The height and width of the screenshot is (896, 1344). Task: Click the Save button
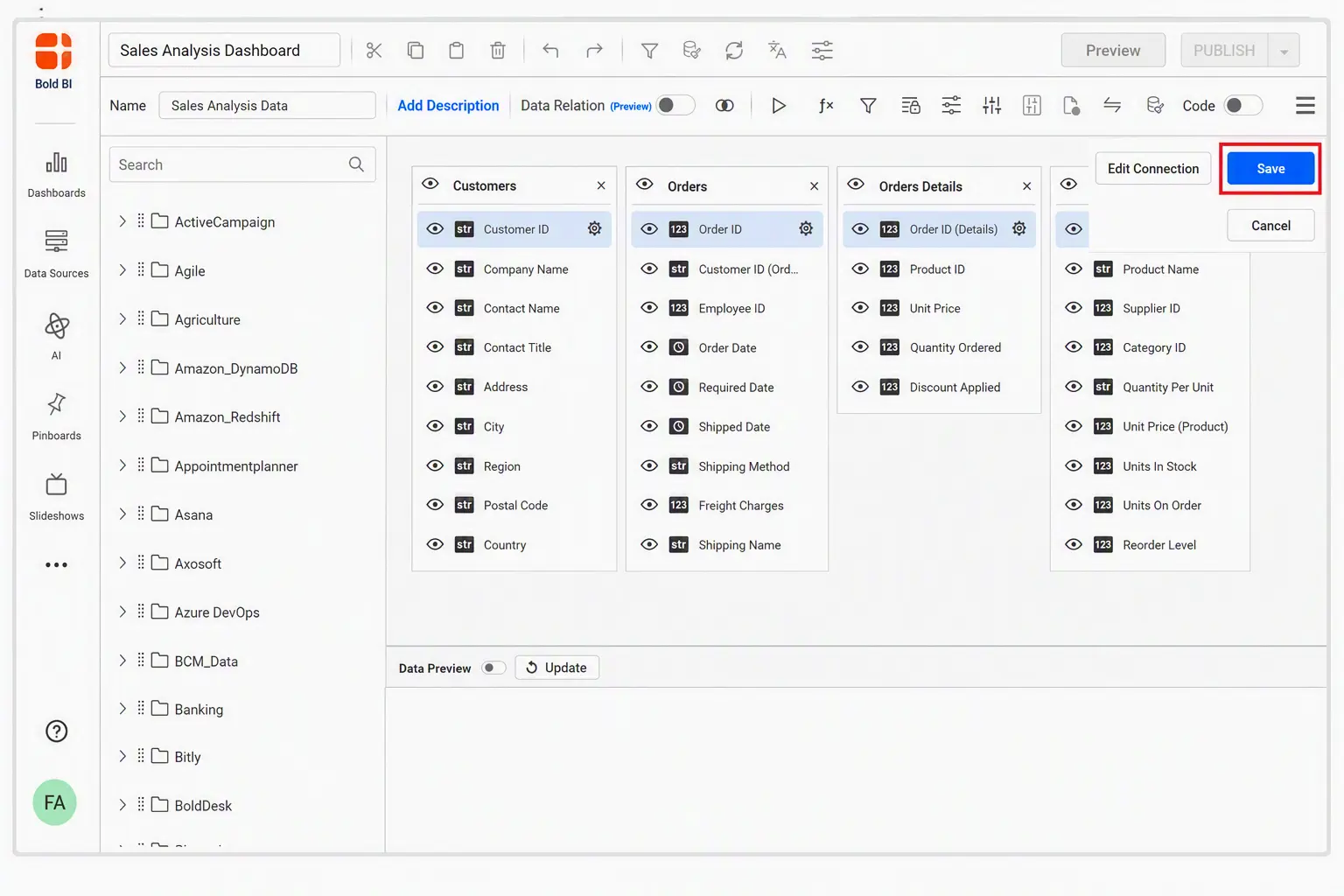(1270, 169)
